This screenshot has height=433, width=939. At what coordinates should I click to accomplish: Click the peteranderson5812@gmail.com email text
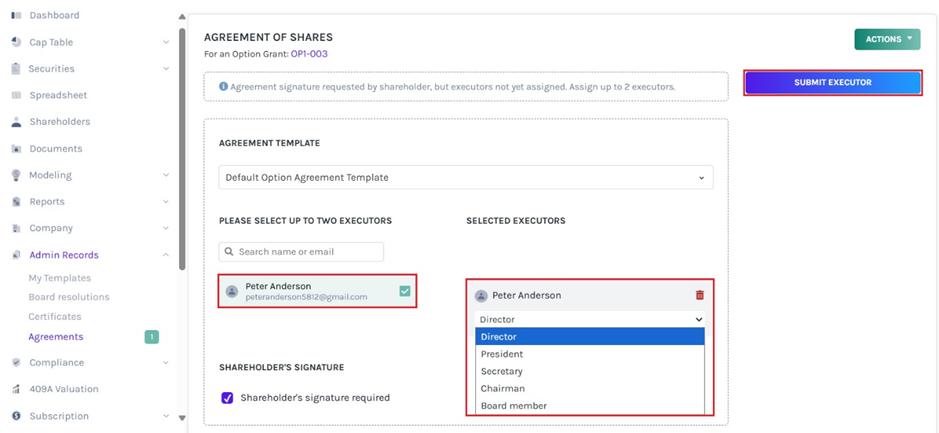click(306, 297)
